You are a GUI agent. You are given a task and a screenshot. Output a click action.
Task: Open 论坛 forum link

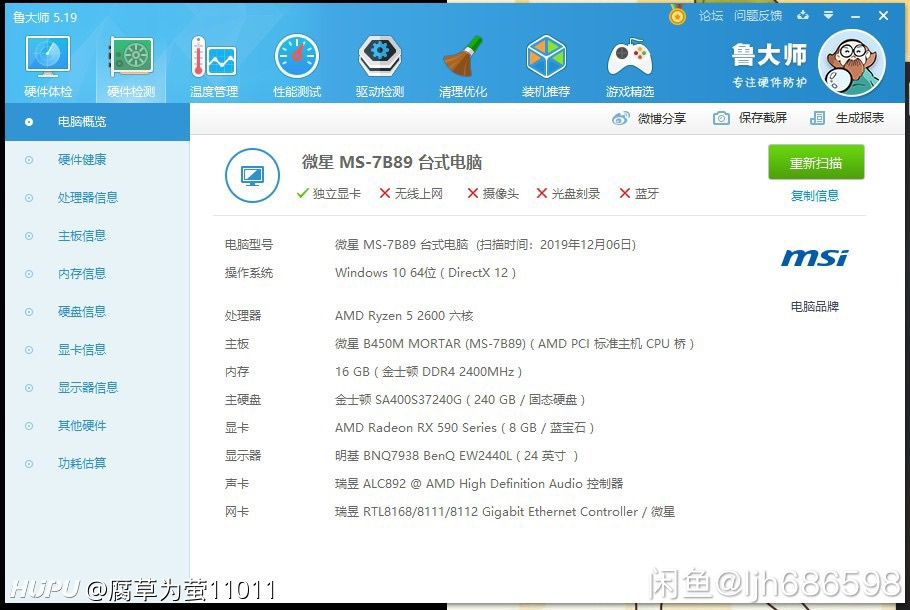(710, 16)
